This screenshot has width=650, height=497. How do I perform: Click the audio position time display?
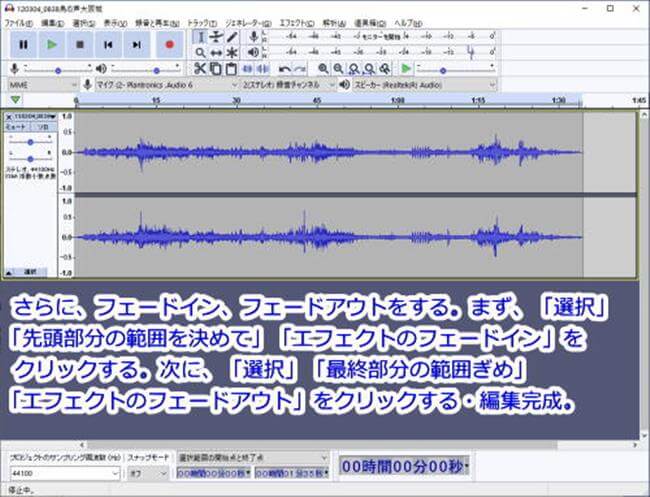click(404, 467)
